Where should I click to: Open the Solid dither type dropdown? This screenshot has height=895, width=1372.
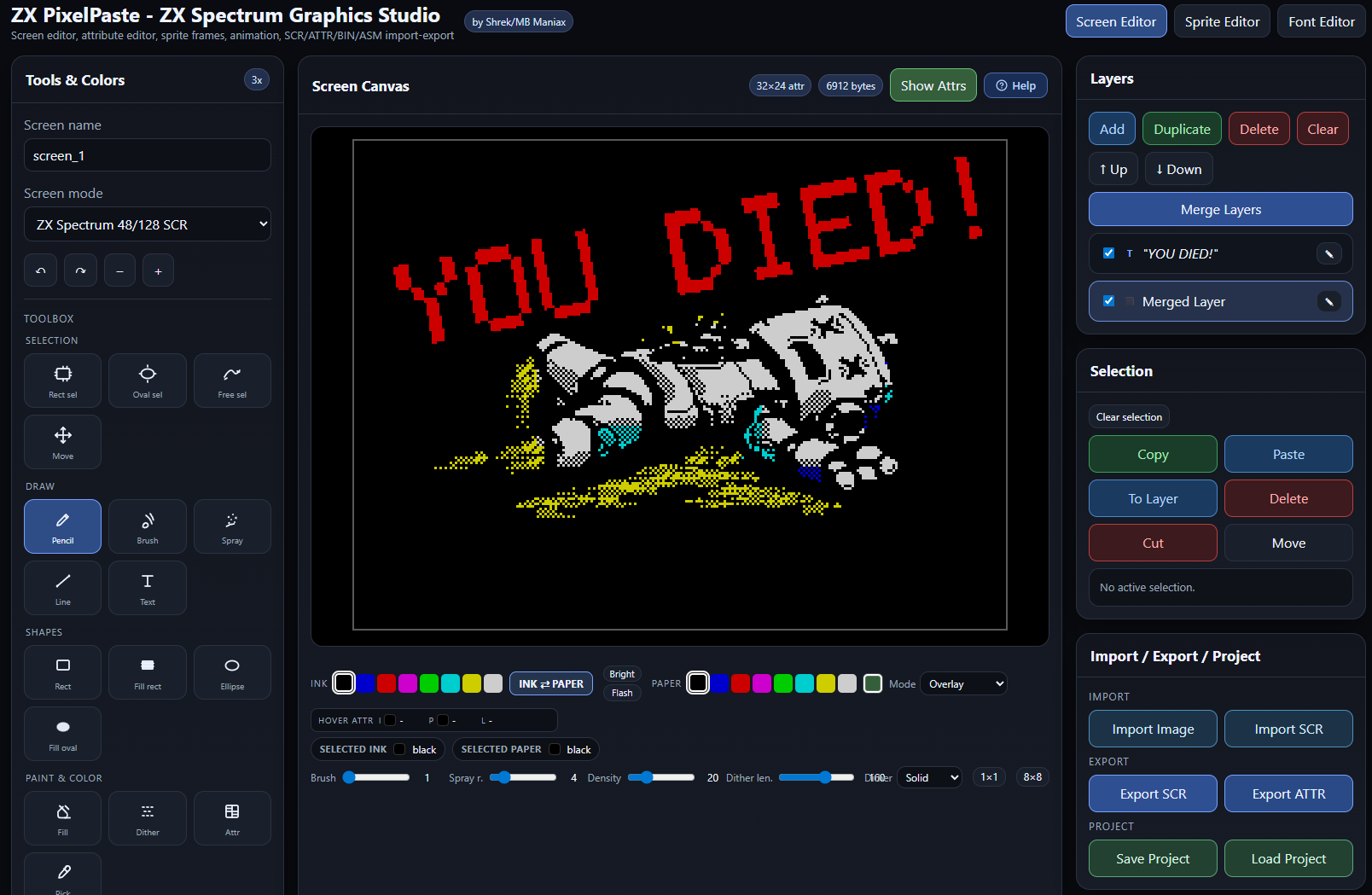tap(929, 777)
